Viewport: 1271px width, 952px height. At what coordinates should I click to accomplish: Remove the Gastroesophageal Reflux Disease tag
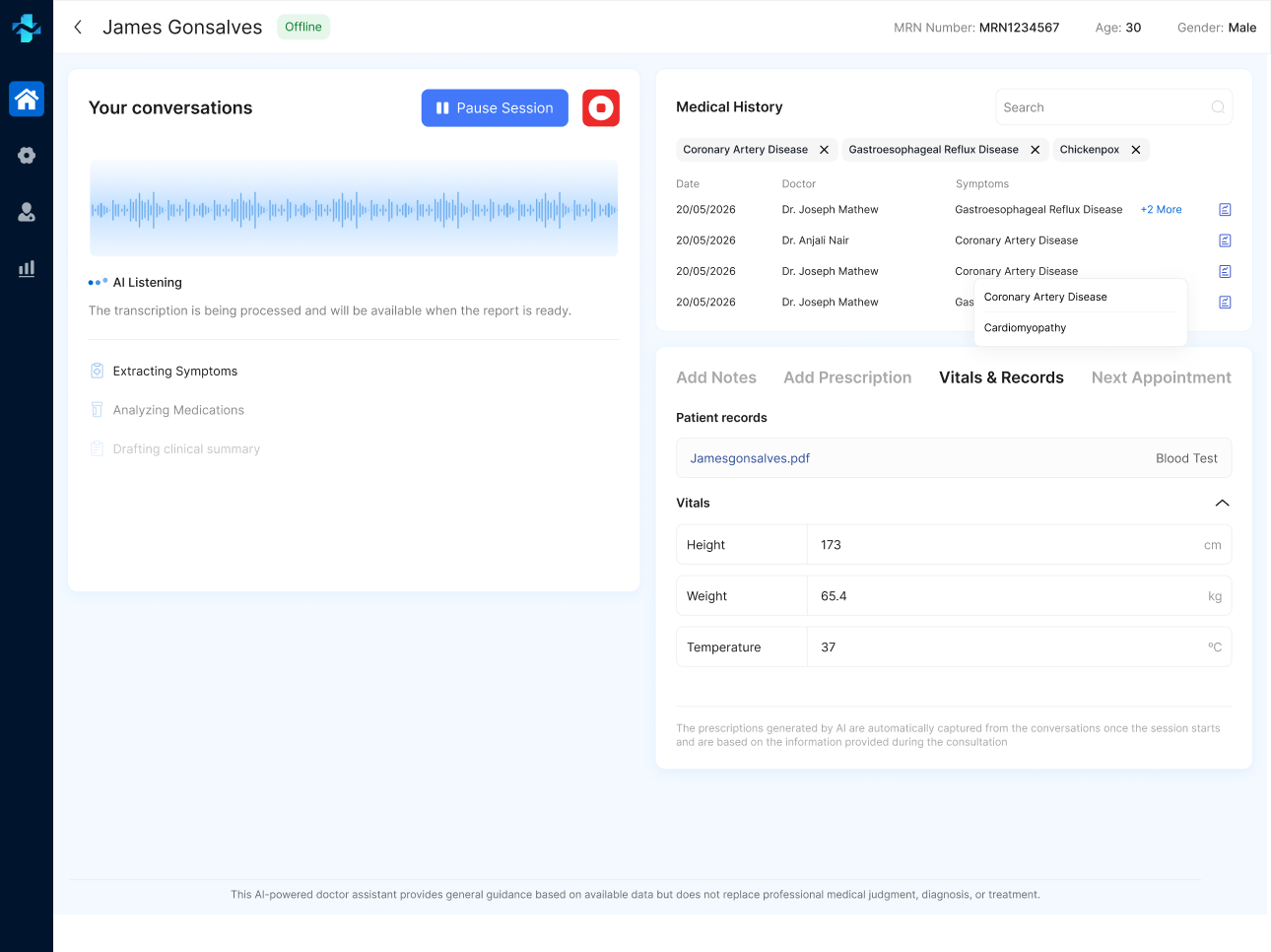(x=1035, y=150)
